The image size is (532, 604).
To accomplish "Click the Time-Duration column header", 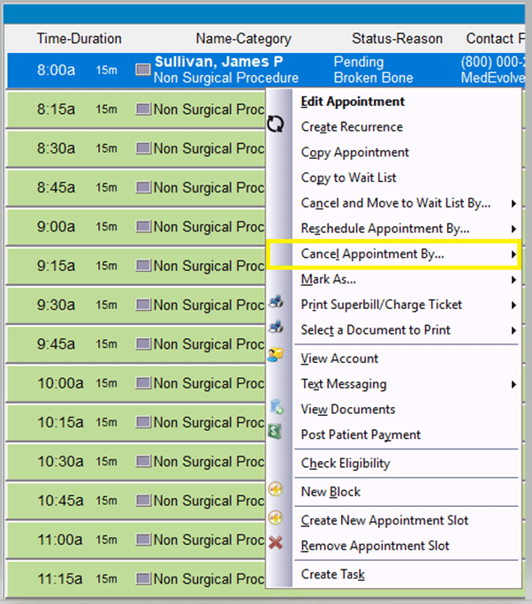I will [x=79, y=39].
